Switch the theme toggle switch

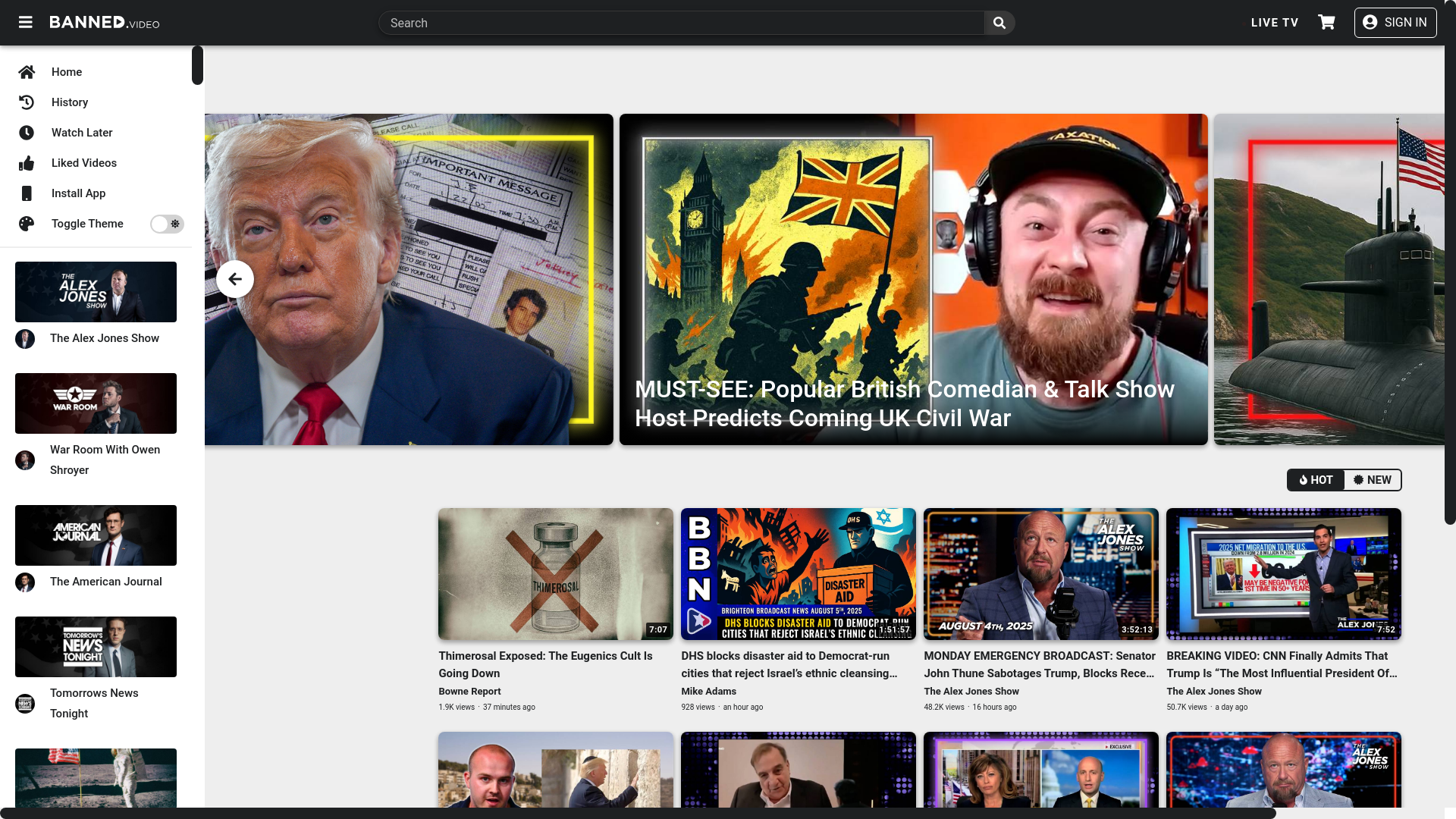point(167,224)
